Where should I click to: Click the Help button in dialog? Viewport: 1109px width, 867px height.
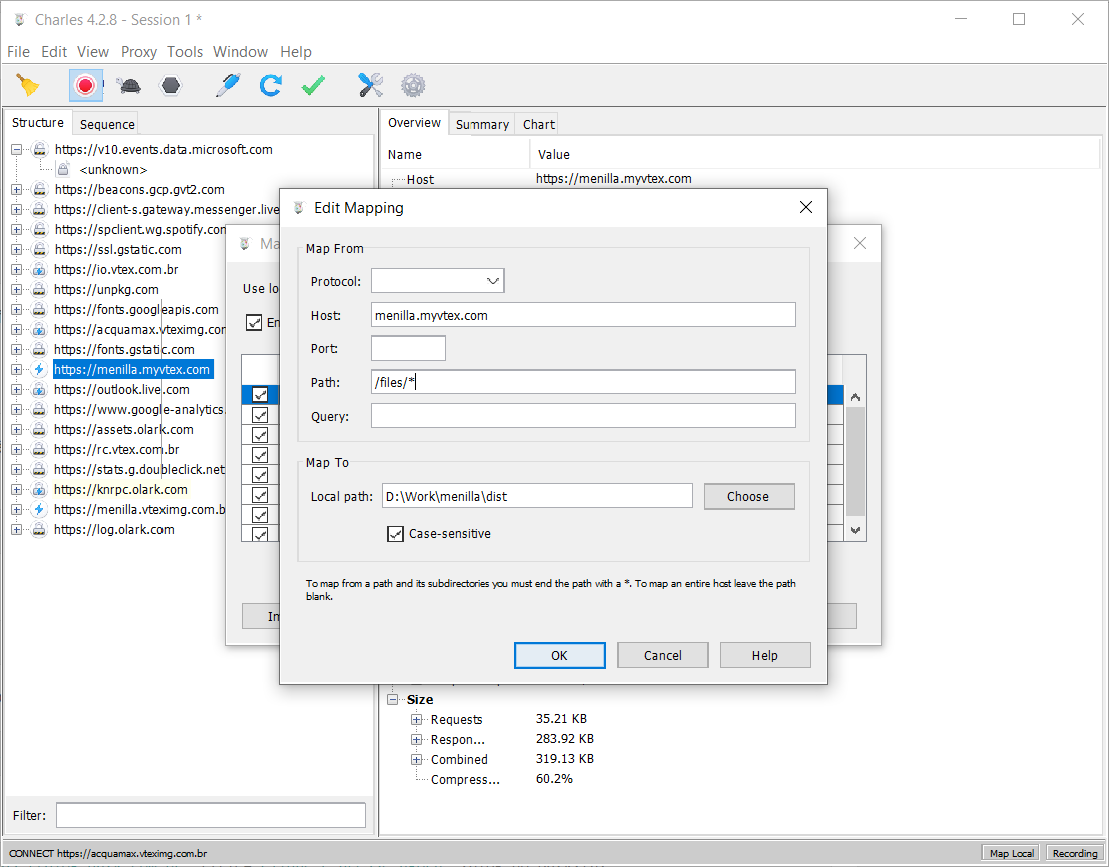coord(765,656)
